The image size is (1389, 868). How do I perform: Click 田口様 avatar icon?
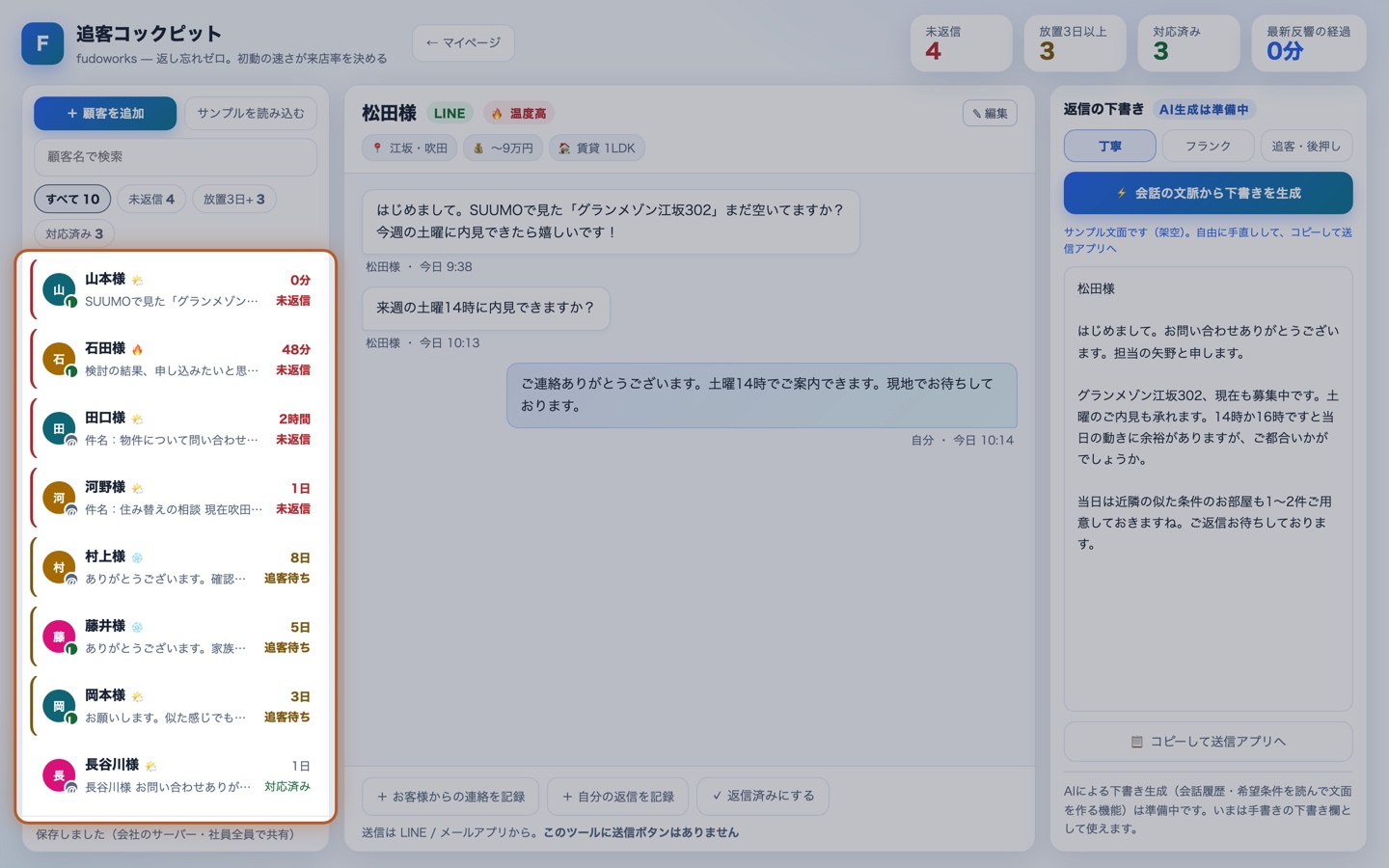coord(59,428)
